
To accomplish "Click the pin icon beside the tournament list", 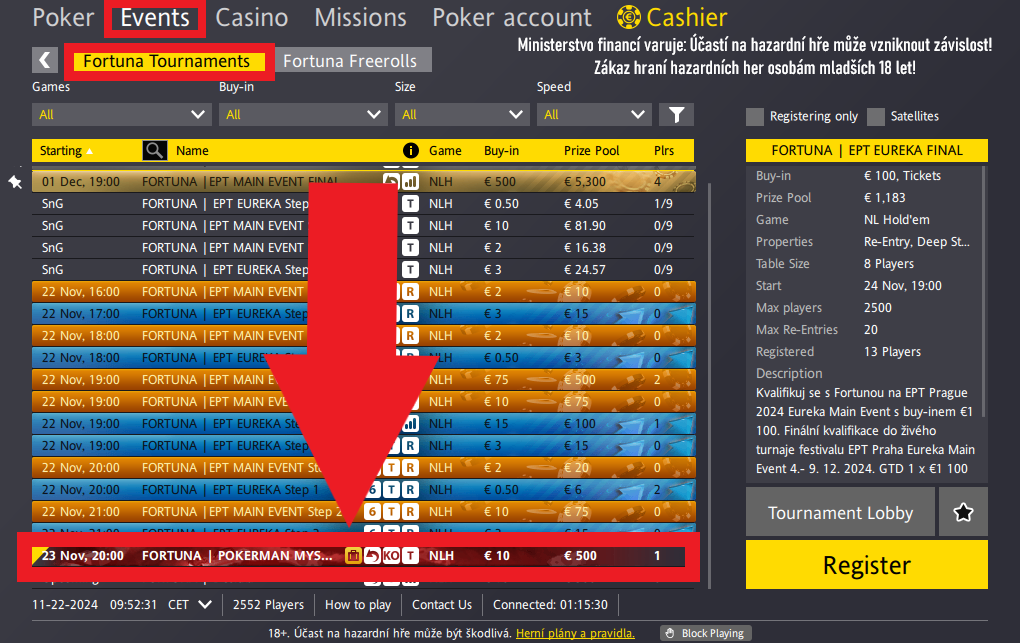I will pyautogui.click(x=16, y=182).
